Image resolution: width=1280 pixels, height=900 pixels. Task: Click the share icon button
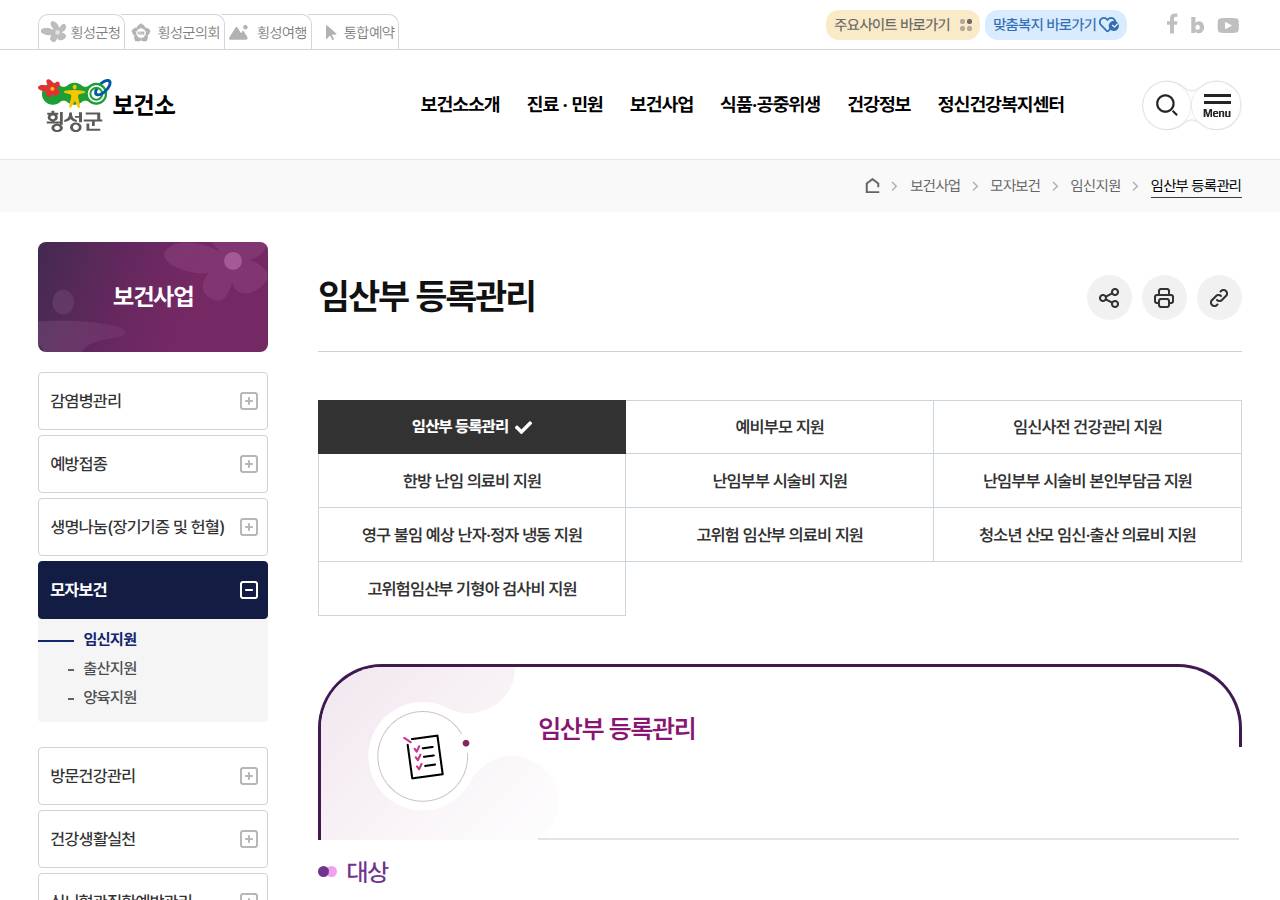(x=1109, y=298)
